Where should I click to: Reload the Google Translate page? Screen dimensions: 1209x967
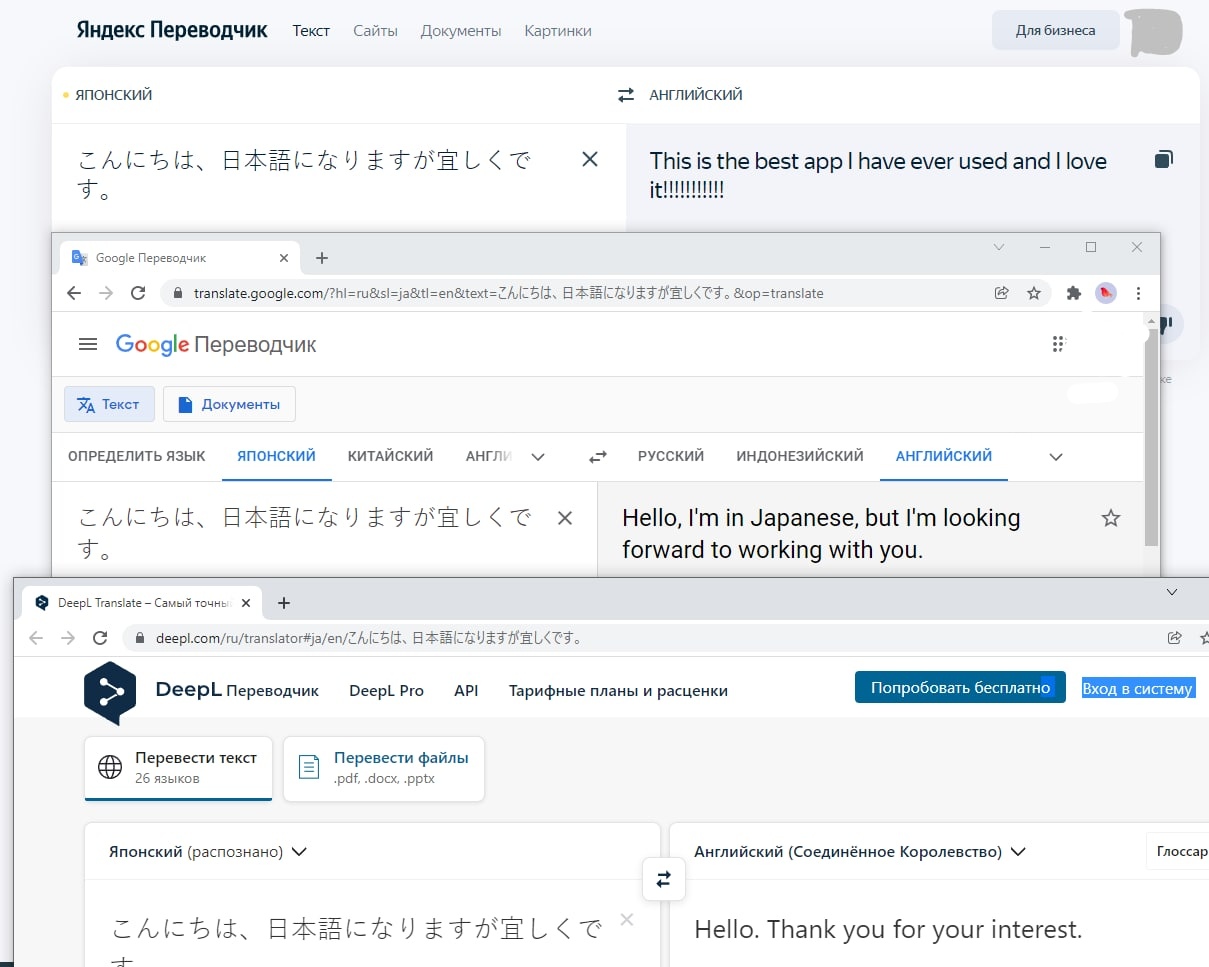click(x=139, y=293)
